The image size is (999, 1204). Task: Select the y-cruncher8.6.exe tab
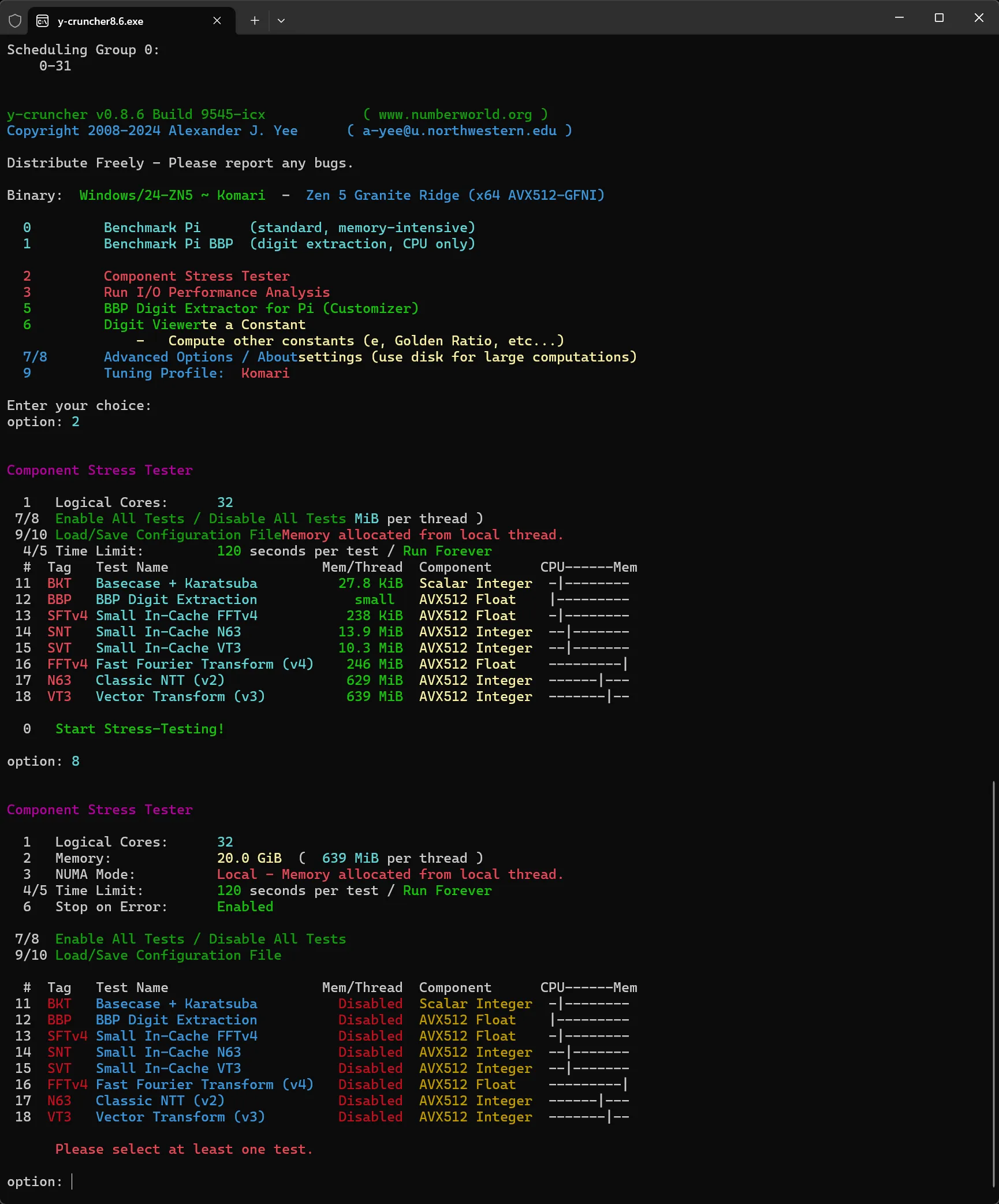point(131,21)
